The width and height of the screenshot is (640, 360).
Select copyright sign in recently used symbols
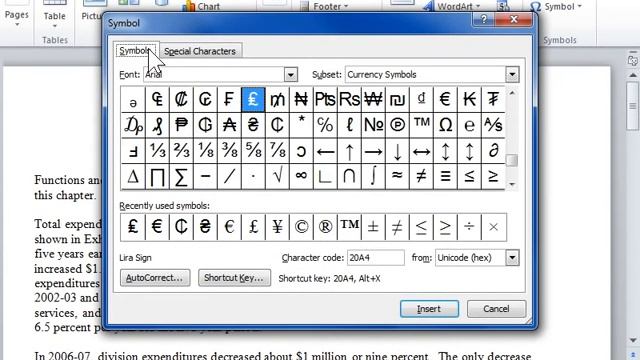point(301,227)
